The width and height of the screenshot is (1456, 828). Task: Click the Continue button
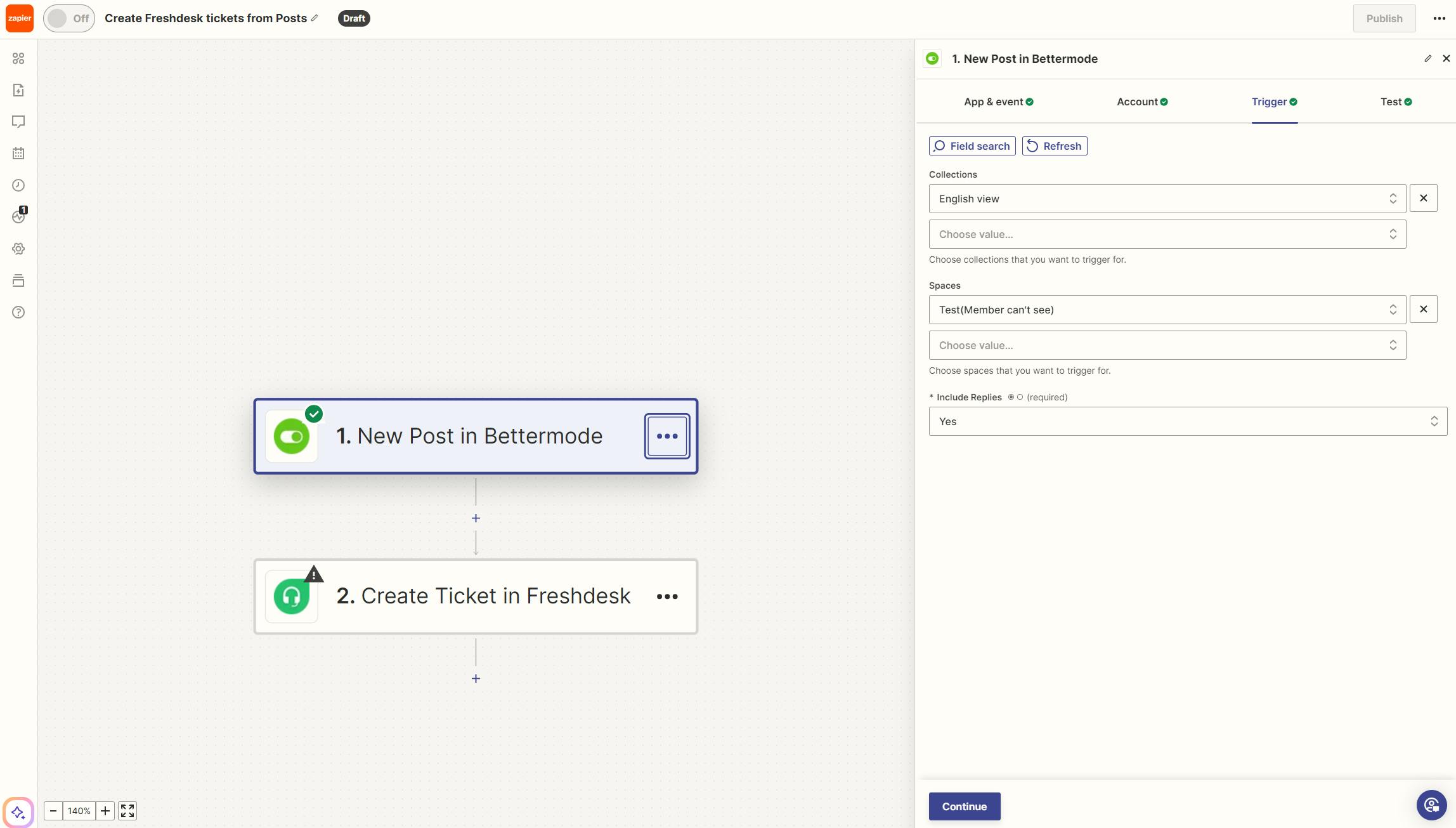964,806
